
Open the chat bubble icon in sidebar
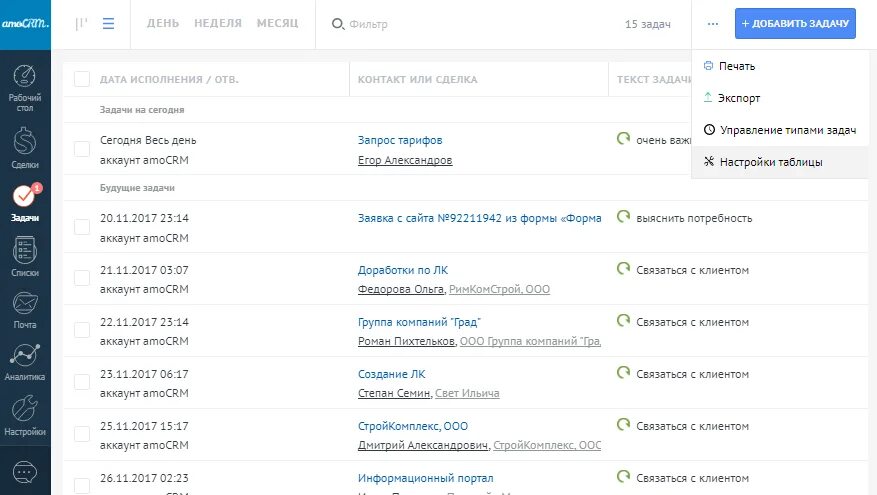coord(25,472)
